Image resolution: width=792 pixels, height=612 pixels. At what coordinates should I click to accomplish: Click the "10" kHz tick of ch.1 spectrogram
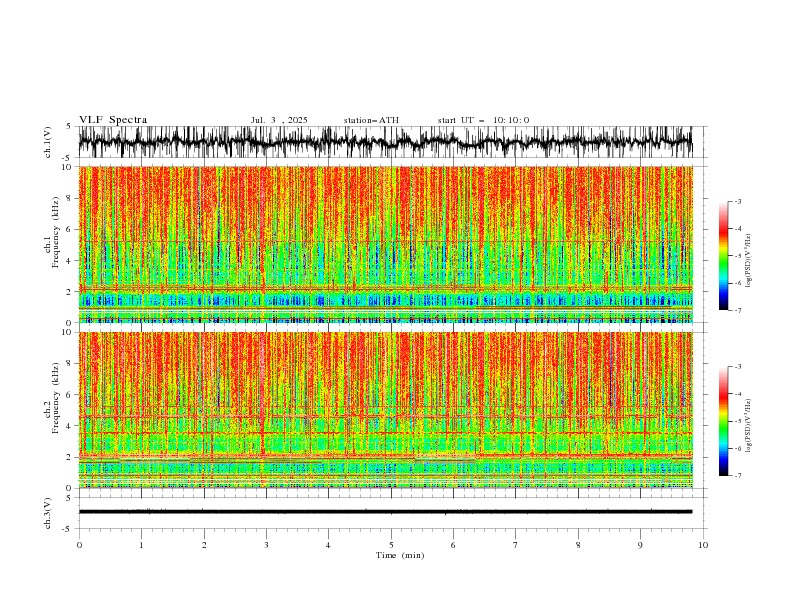coord(67,167)
